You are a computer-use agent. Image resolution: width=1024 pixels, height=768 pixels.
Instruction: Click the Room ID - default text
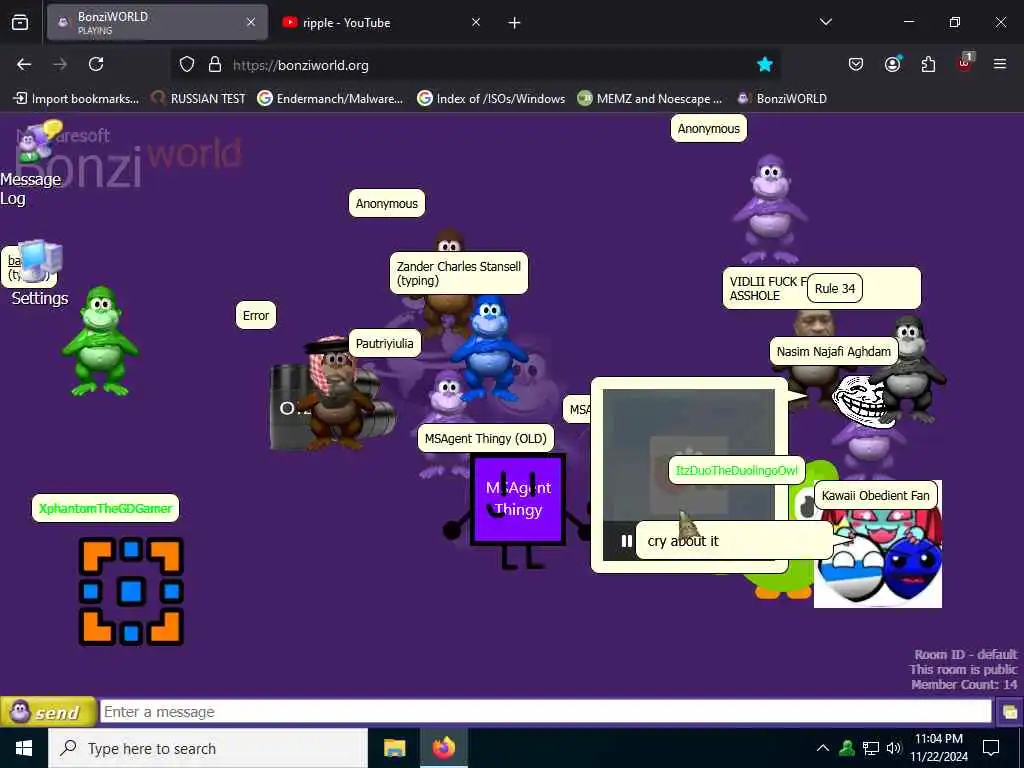(x=965, y=654)
